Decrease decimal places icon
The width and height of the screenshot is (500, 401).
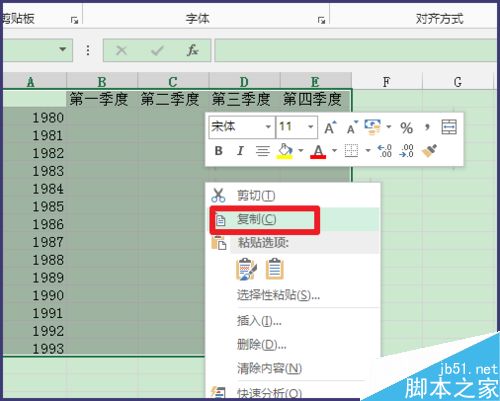[407, 151]
